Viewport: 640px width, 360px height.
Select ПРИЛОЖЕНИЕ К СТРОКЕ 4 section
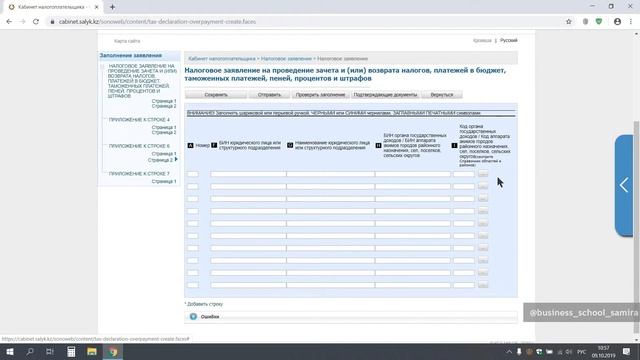coord(139,120)
